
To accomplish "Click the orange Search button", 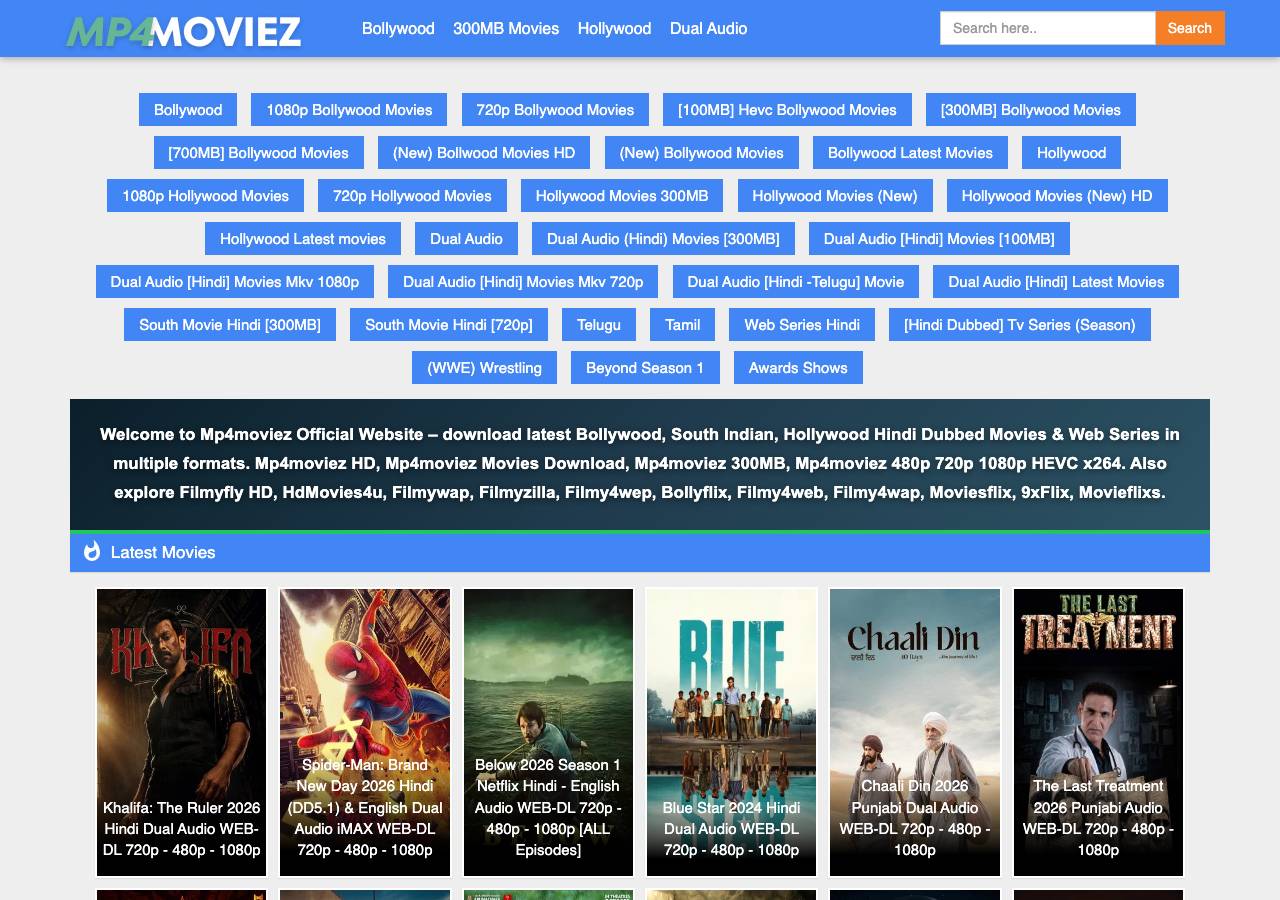I will pyautogui.click(x=1190, y=28).
